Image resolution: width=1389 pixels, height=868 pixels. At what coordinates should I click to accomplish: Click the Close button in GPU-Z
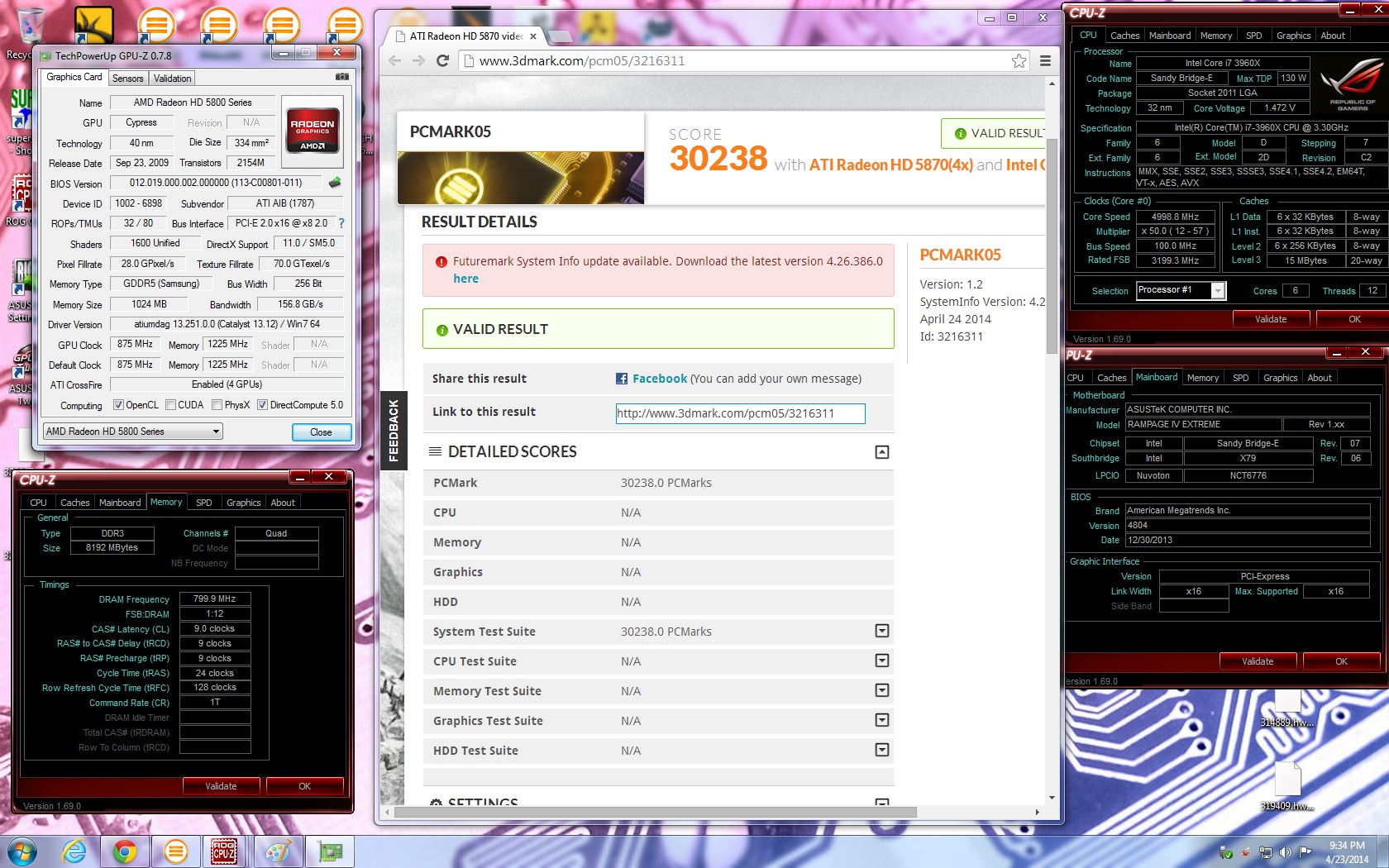pyautogui.click(x=322, y=432)
